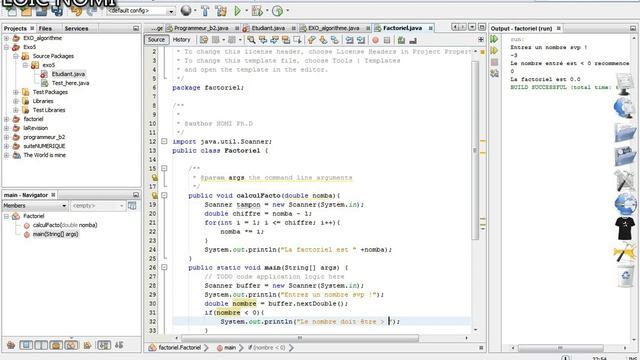The width and height of the screenshot is (640, 360).
Task: Switch to Files tab
Action: (45, 29)
